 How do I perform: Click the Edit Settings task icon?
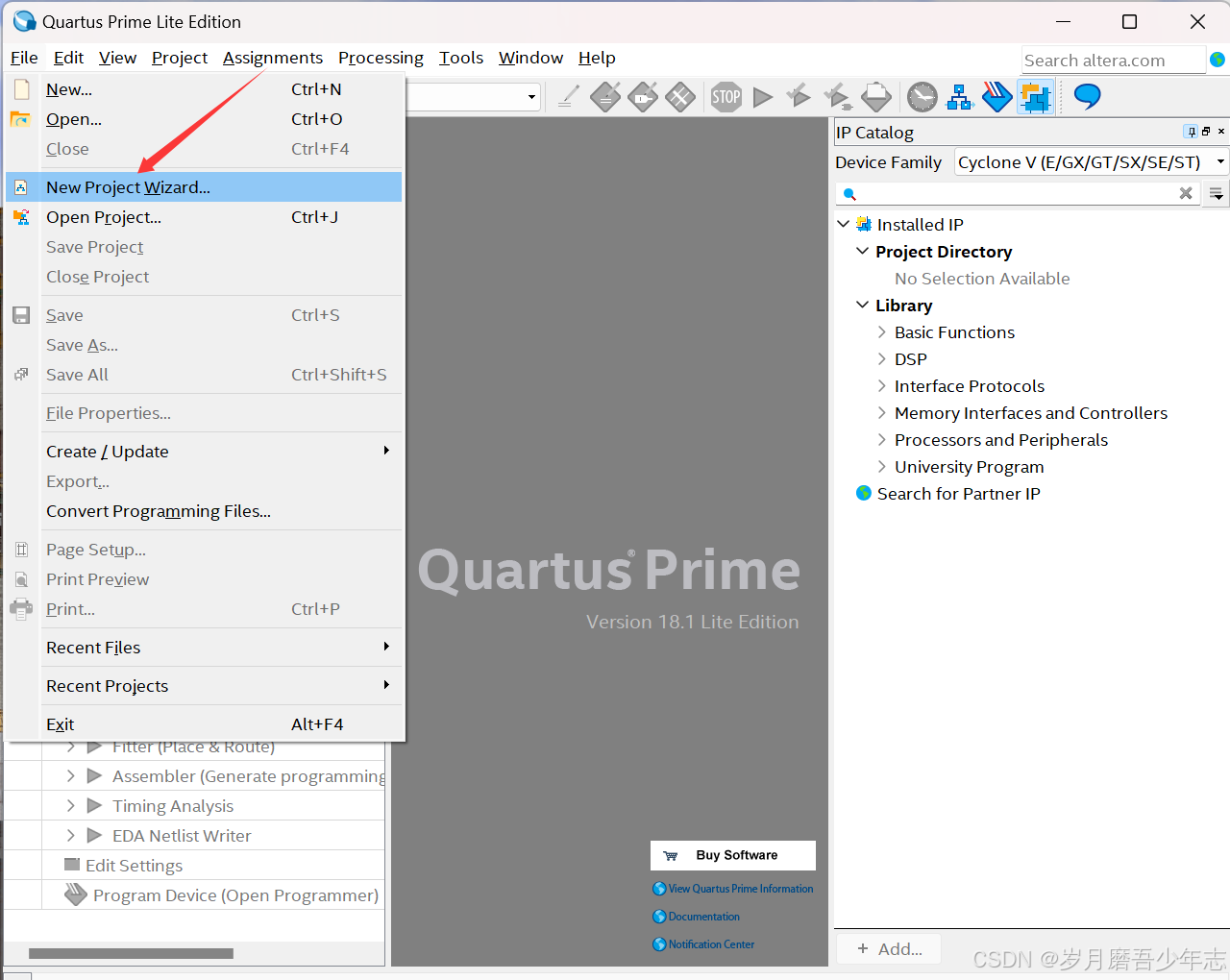72,864
